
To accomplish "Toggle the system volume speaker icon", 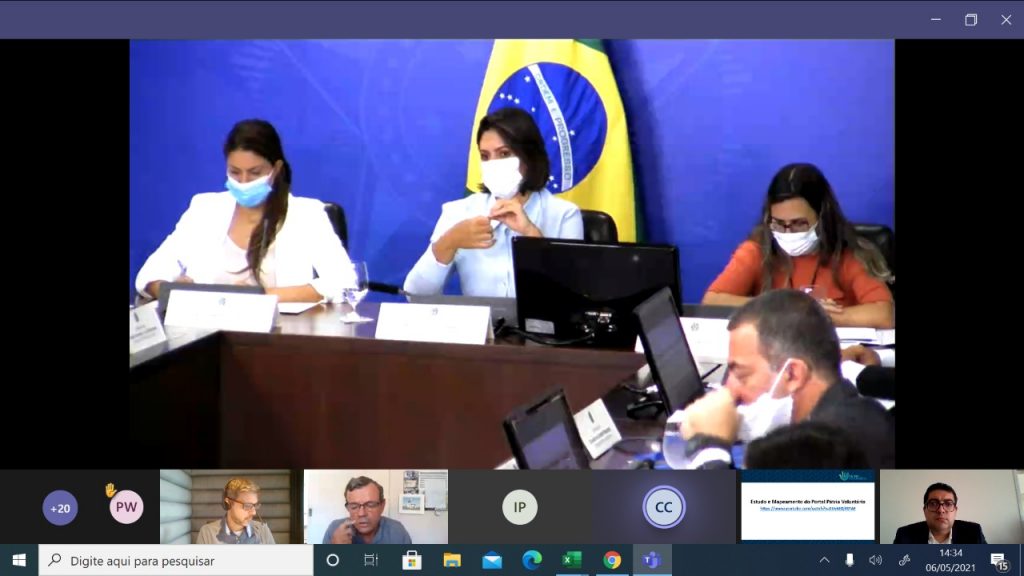I will coord(876,560).
